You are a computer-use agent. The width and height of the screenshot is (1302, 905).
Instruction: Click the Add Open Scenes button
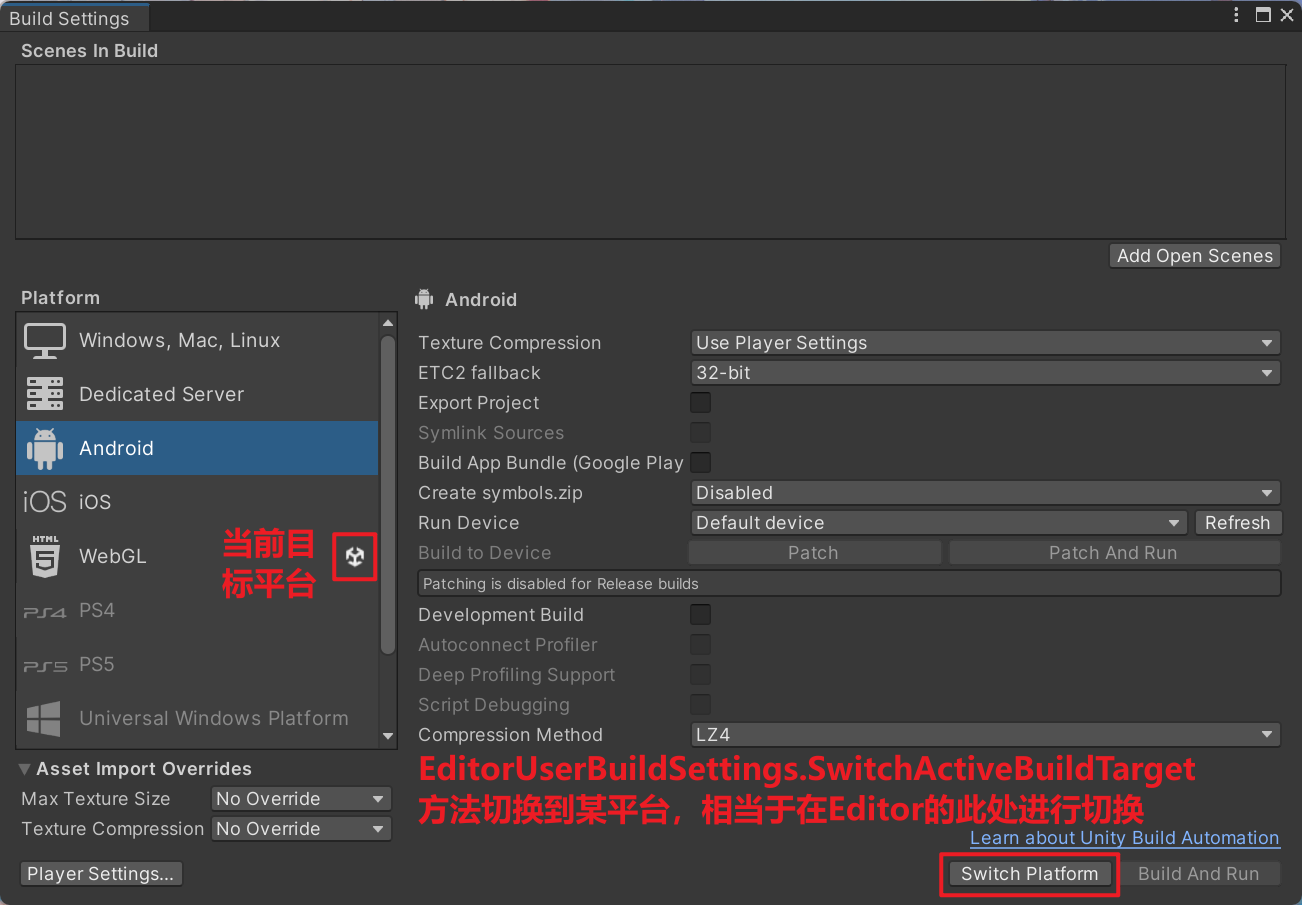pyautogui.click(x=1194, y=256)
